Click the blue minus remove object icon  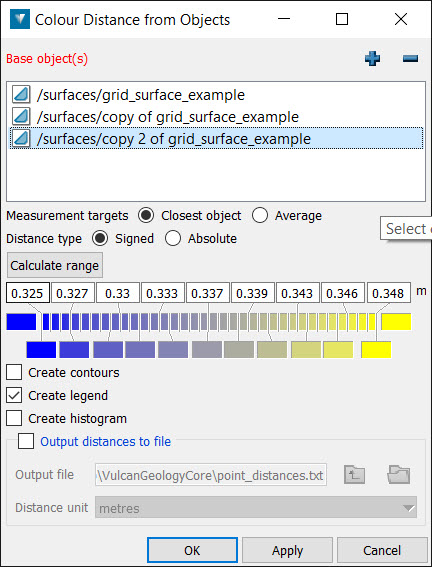[x=410, y=58]
